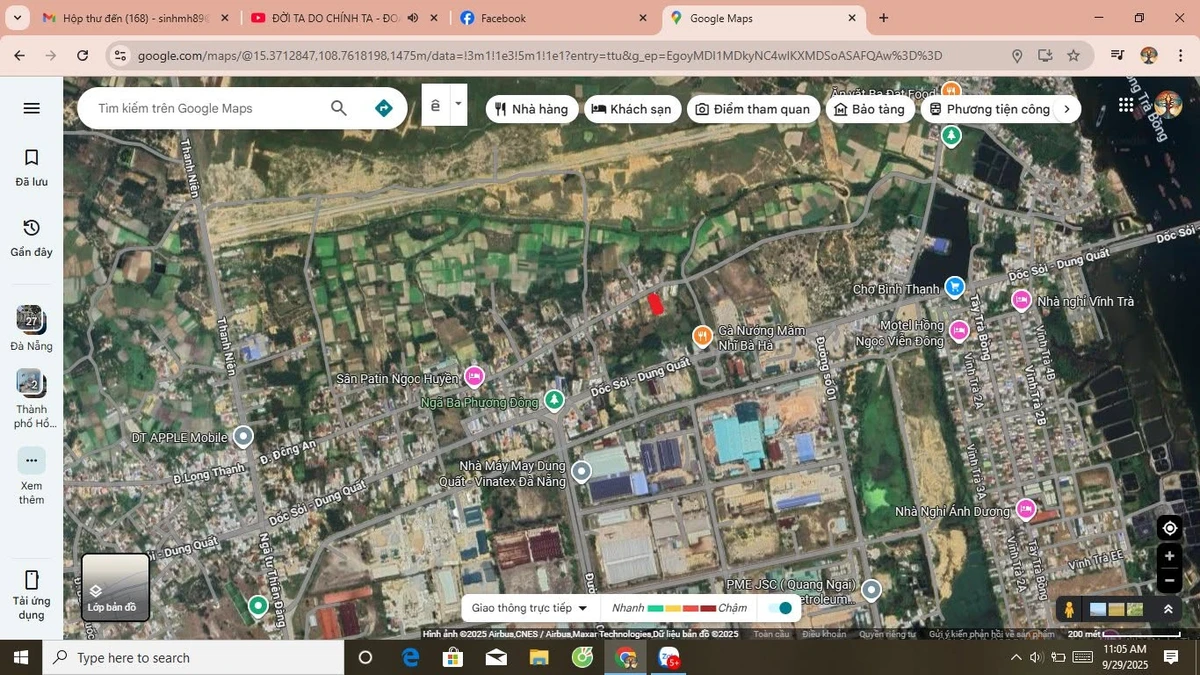Open a new Chrome tab
Screen dimensions: 1200x675
tap(883, 18)
